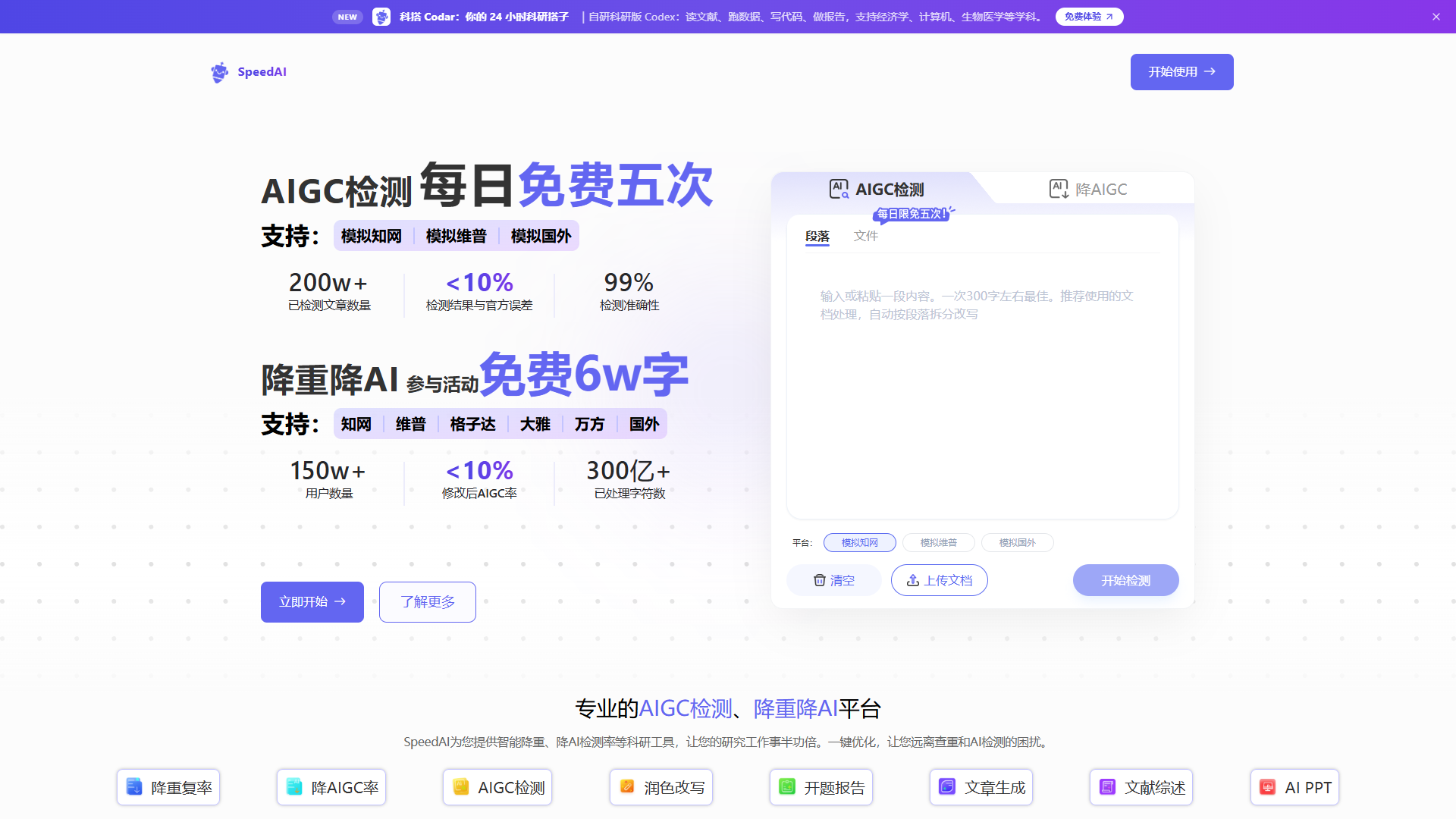This screenshot has width=1456, height=819.
Task: Click the 格子达 supported platform tag
Action: tap(472, 424)
